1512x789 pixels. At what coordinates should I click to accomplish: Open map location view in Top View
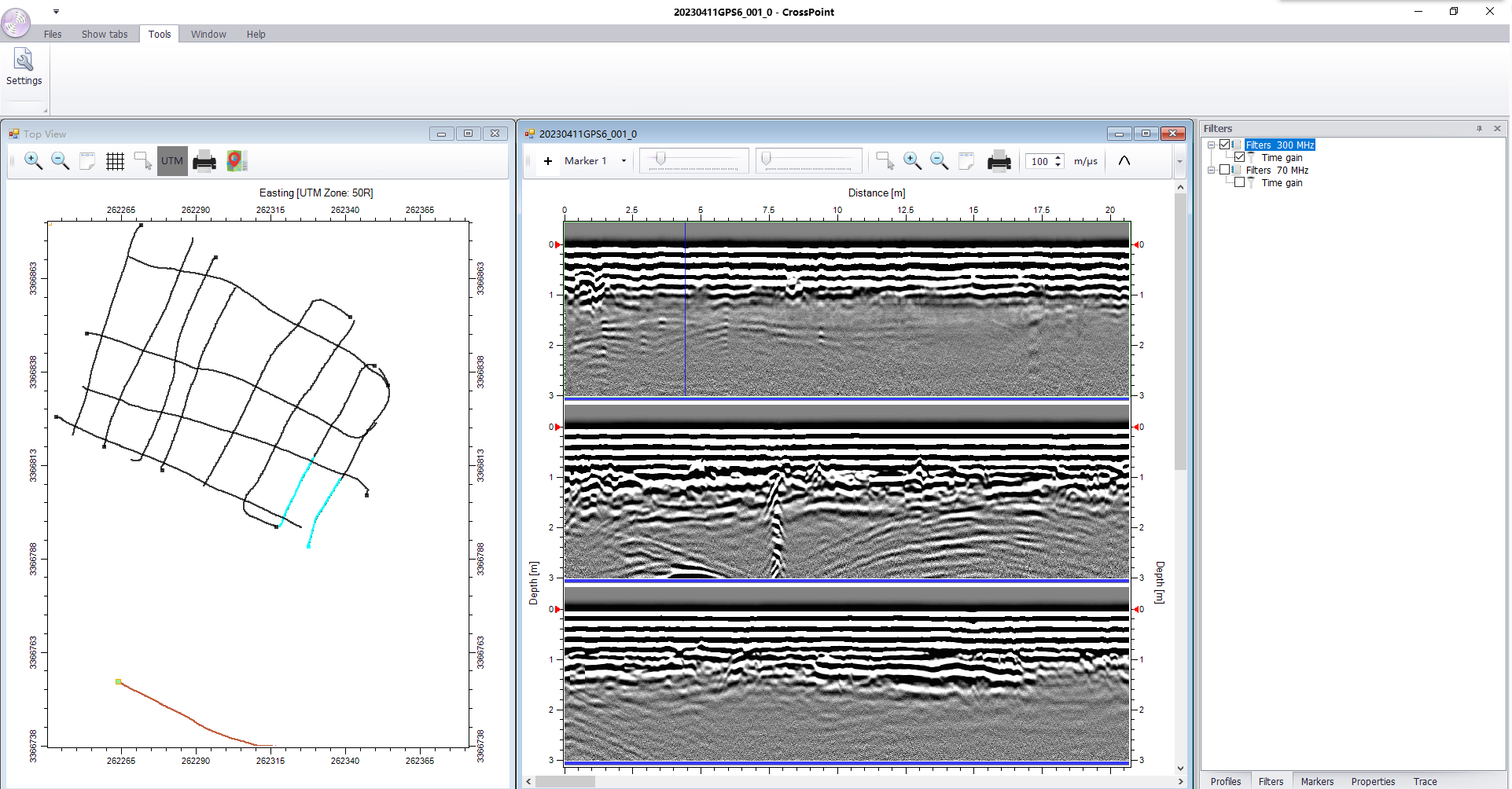(x=237, y=161)
